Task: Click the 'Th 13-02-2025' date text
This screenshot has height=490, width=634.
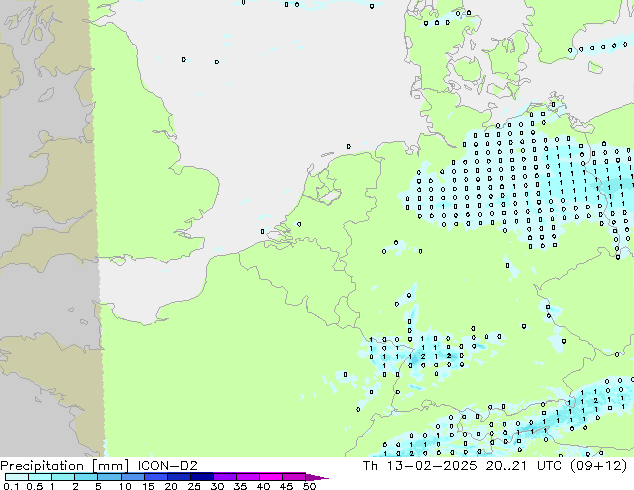Action: 420,466
